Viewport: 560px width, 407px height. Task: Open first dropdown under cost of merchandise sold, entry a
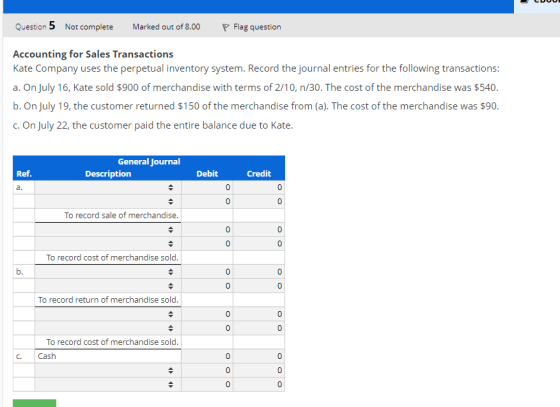[108, 230]
